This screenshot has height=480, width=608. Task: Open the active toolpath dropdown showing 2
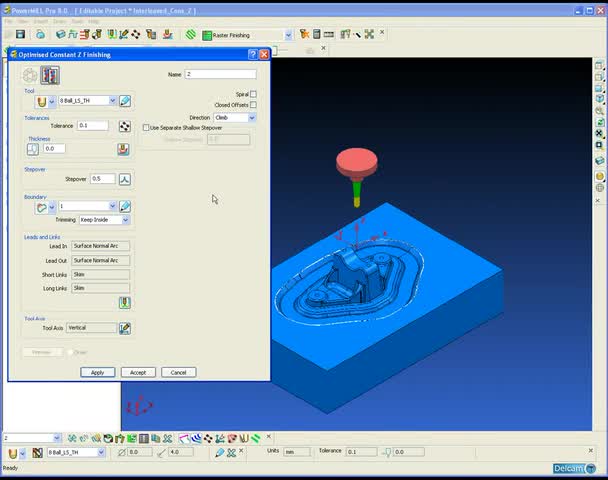(x=57, y=438)
